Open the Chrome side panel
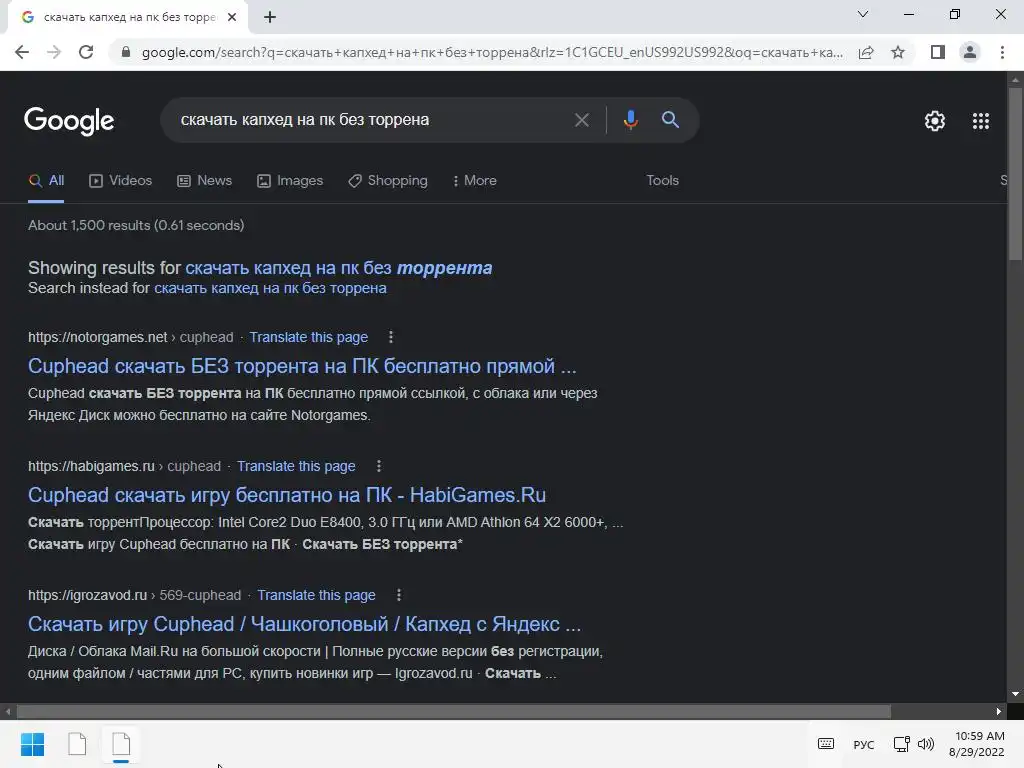 tap(938, 52)
